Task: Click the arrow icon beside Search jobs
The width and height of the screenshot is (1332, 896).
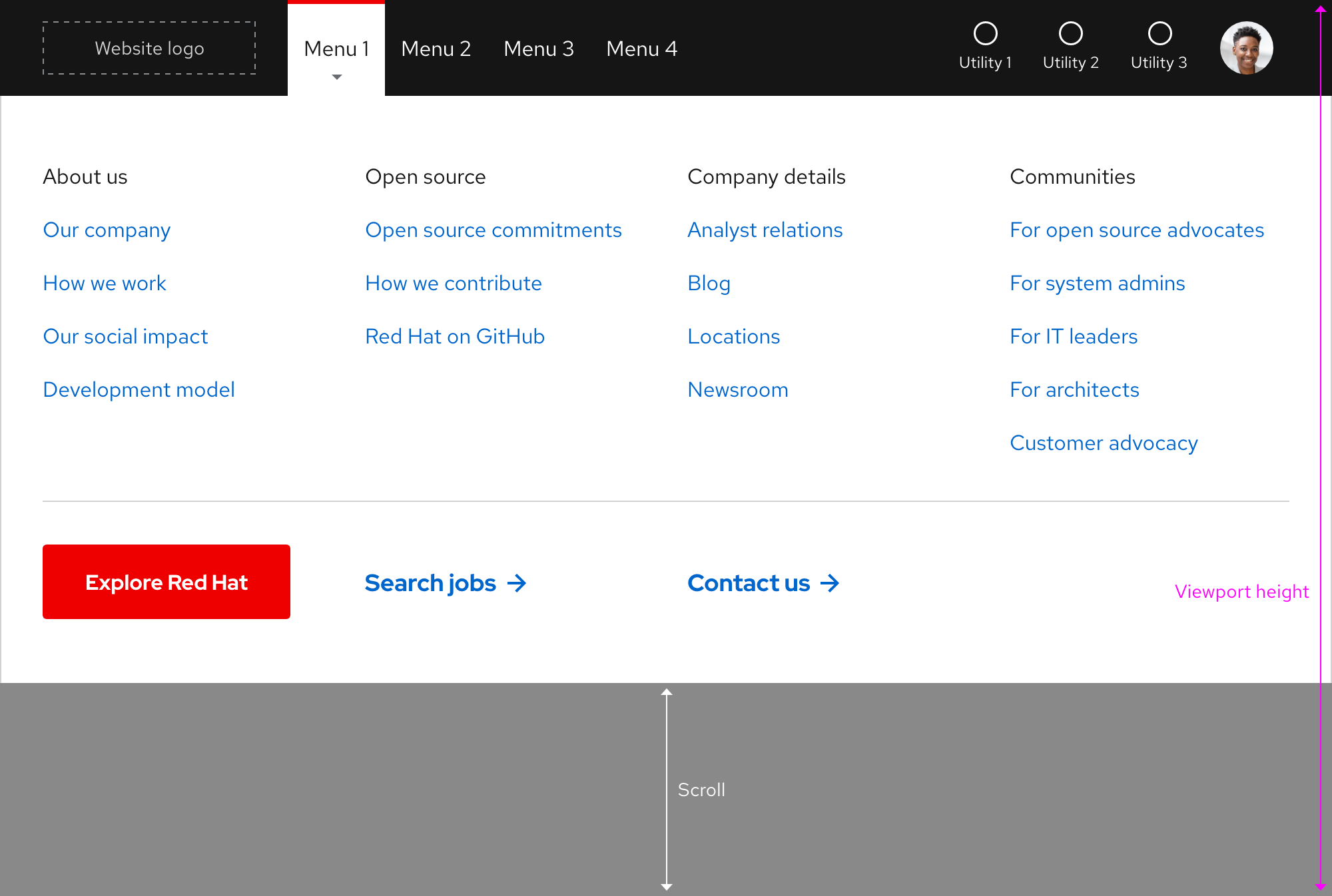Action: [x=517, y=583]
